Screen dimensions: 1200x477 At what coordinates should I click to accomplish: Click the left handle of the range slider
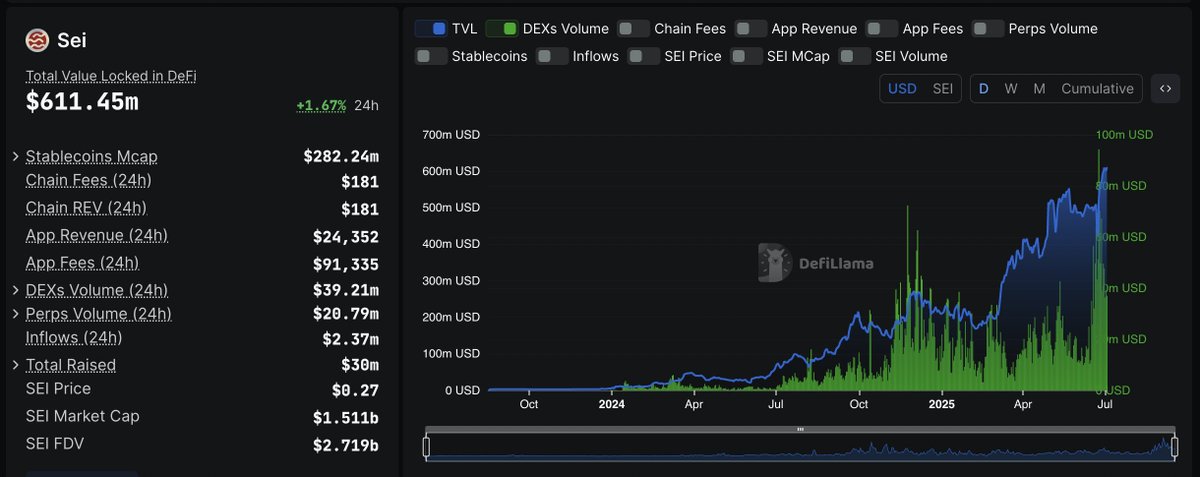pos(427,447)
